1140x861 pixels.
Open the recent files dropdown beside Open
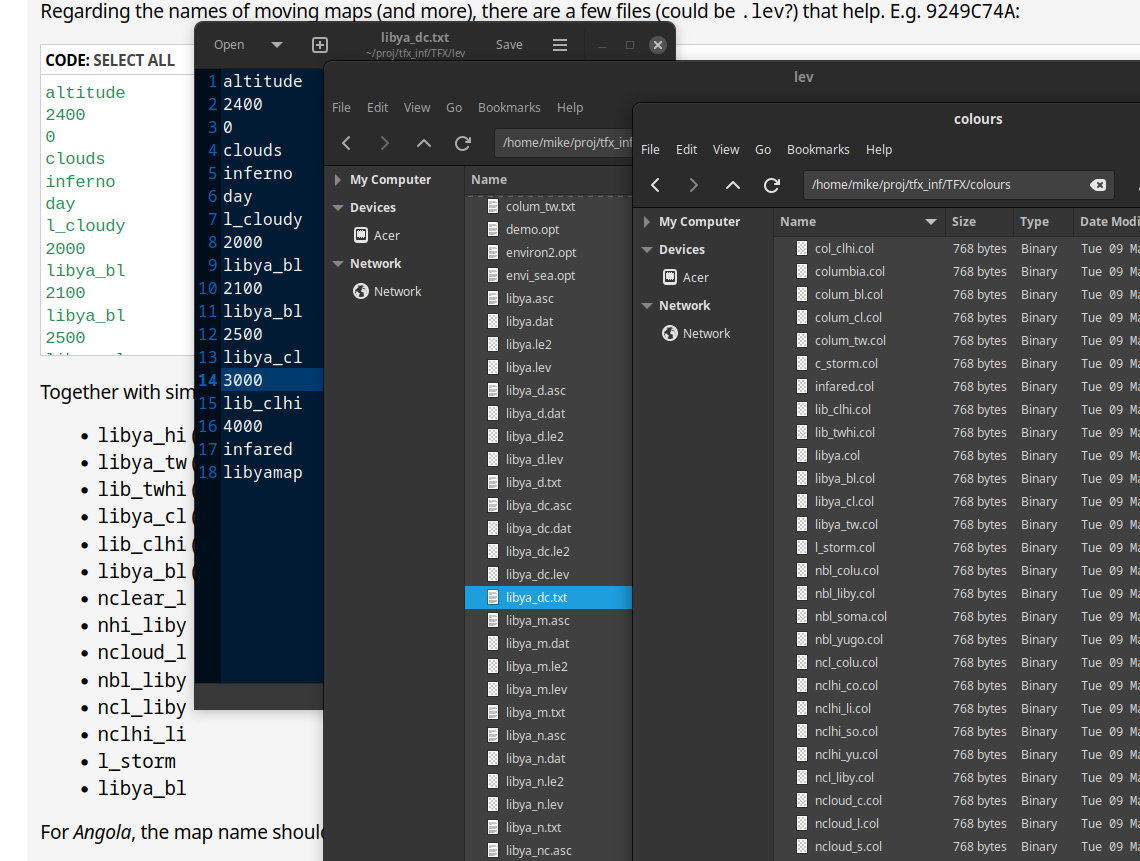pyautogui.click(x=277, y=45)
